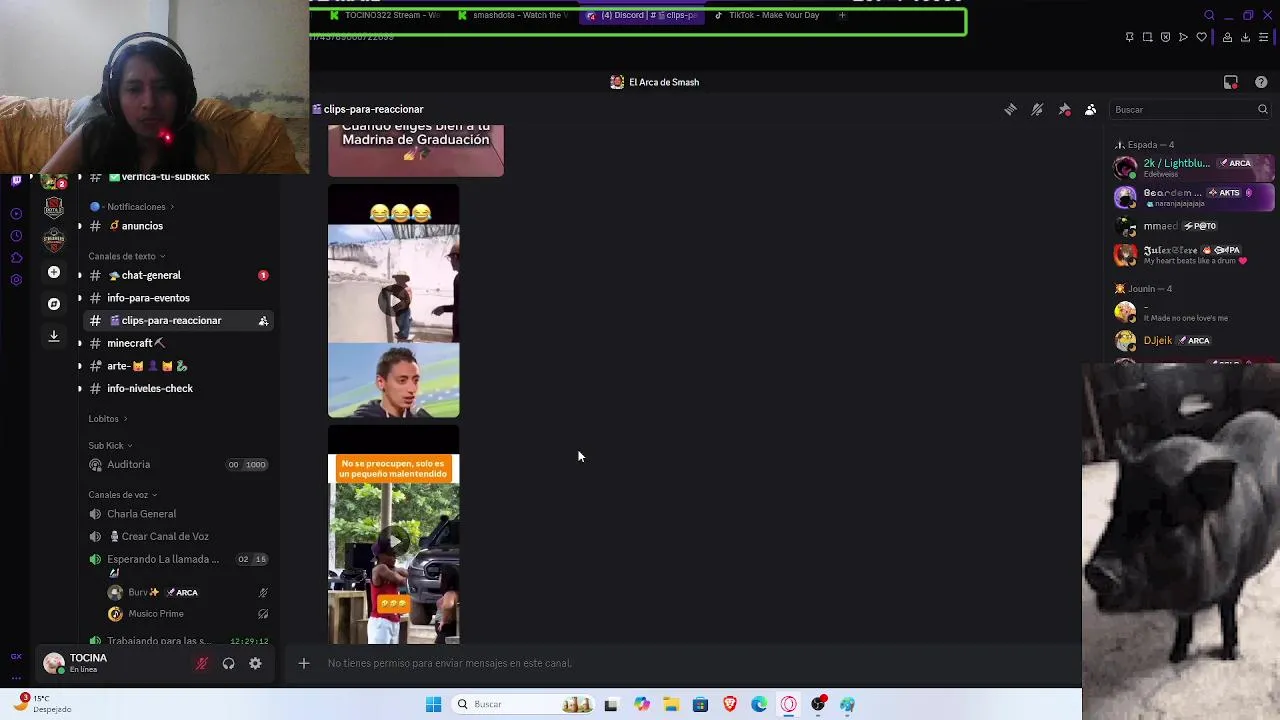The height and width of the screenshot is (720, 1280).
Task: Open Twitch icon in browser sidebar
Action: (x=16, y=181)
